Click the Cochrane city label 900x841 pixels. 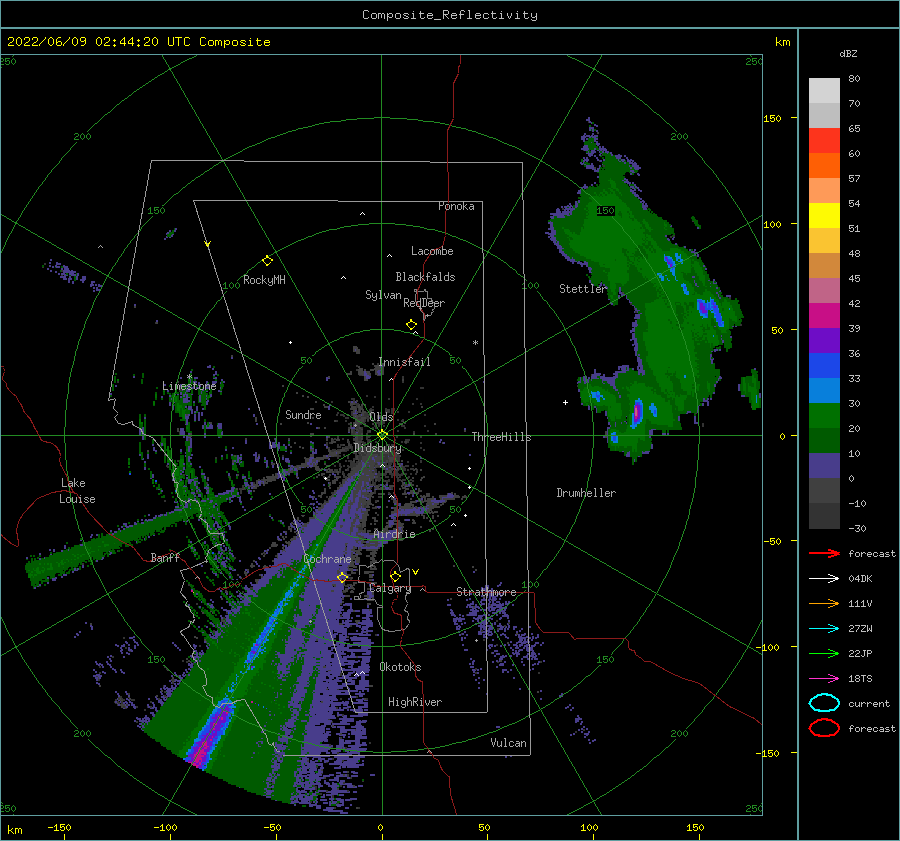coord(327,559)
